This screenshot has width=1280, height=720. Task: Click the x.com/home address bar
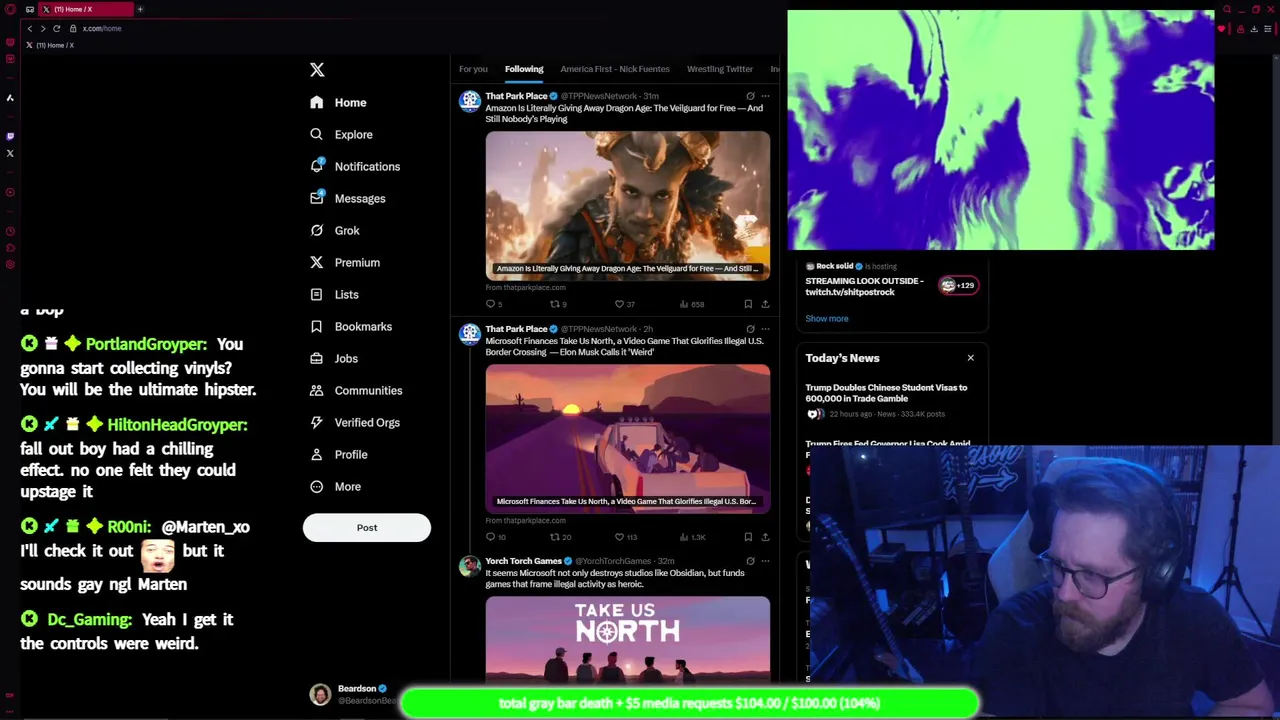(102, 28)
